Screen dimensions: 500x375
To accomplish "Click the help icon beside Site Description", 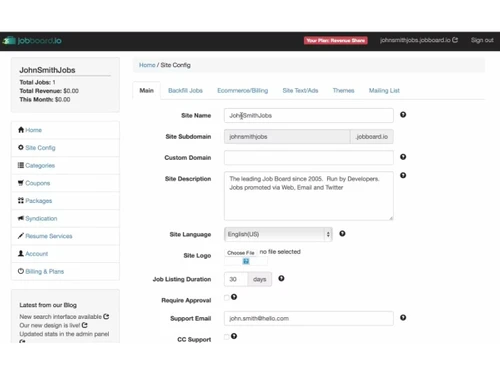I will (403, 175).
